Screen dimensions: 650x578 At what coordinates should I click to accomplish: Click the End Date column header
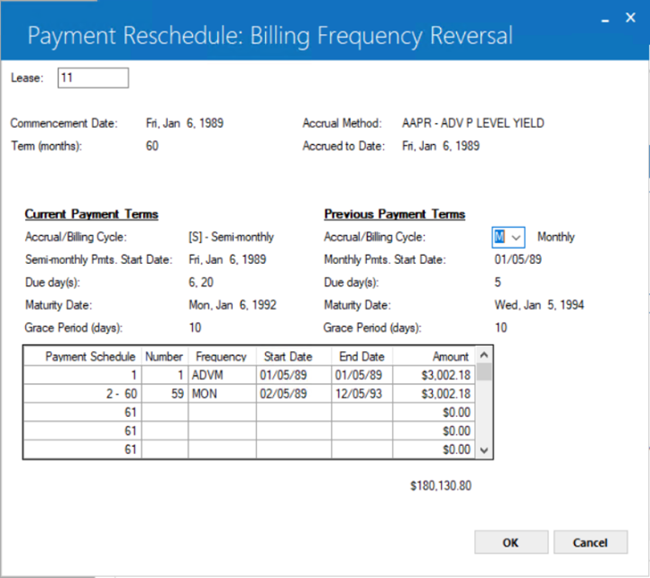pyautogui.click(x=362, y=356)
